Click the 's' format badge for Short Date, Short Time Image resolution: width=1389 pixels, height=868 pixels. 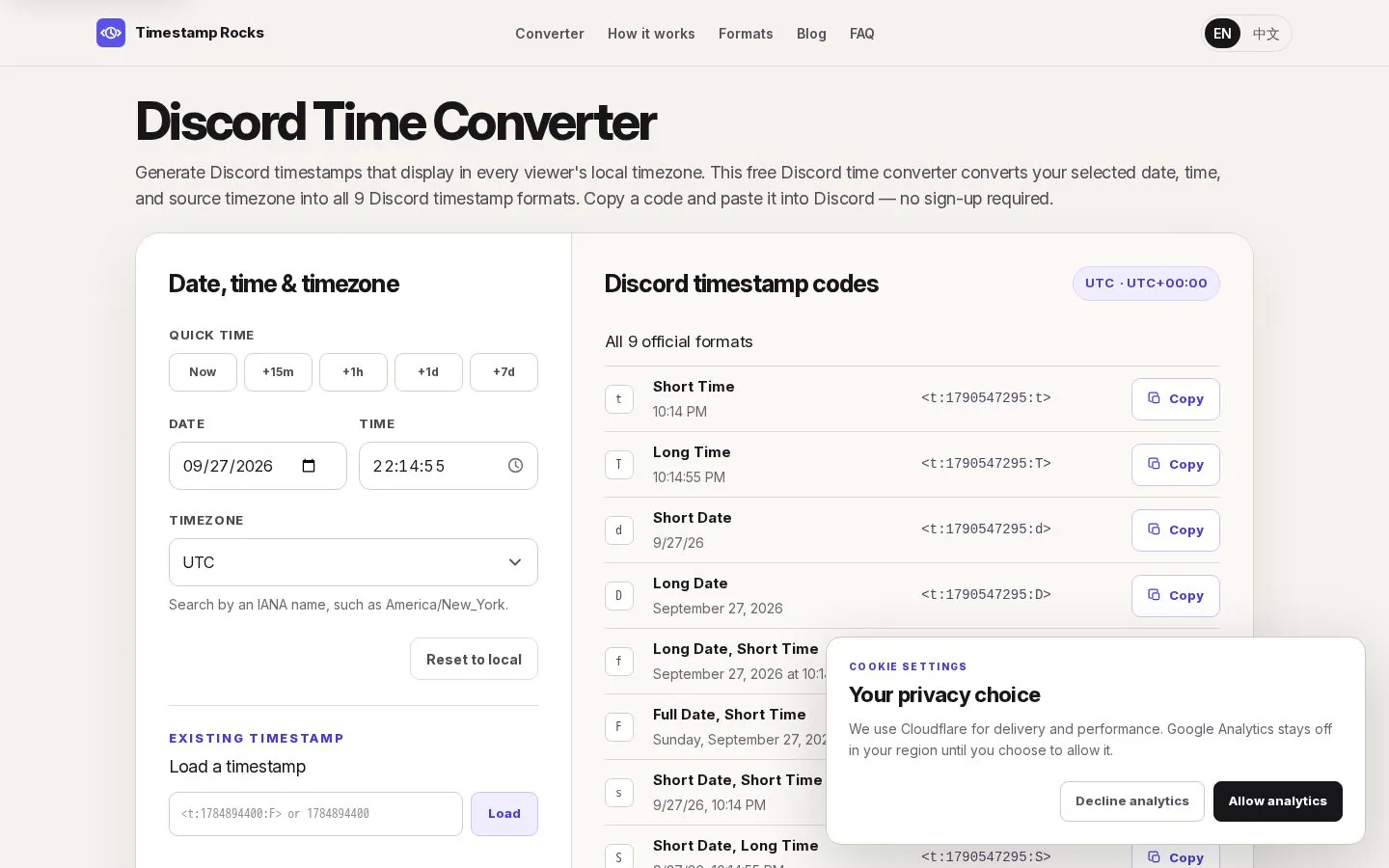point(619,793)
